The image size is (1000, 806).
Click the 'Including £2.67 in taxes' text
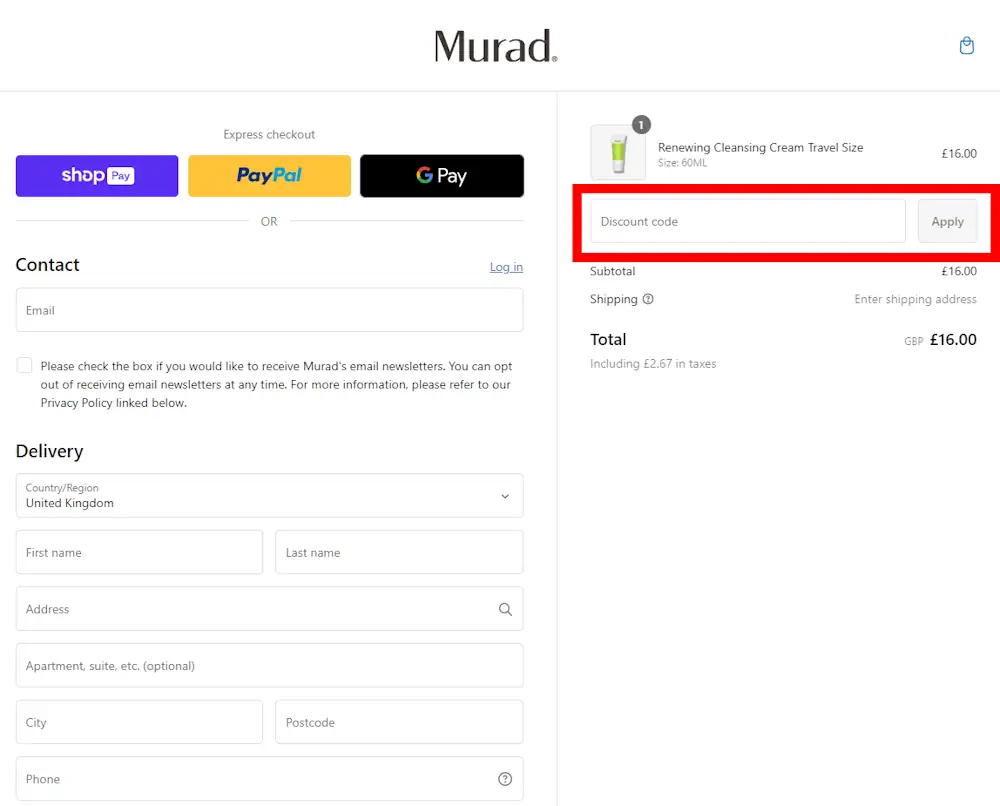click(653, 363)
